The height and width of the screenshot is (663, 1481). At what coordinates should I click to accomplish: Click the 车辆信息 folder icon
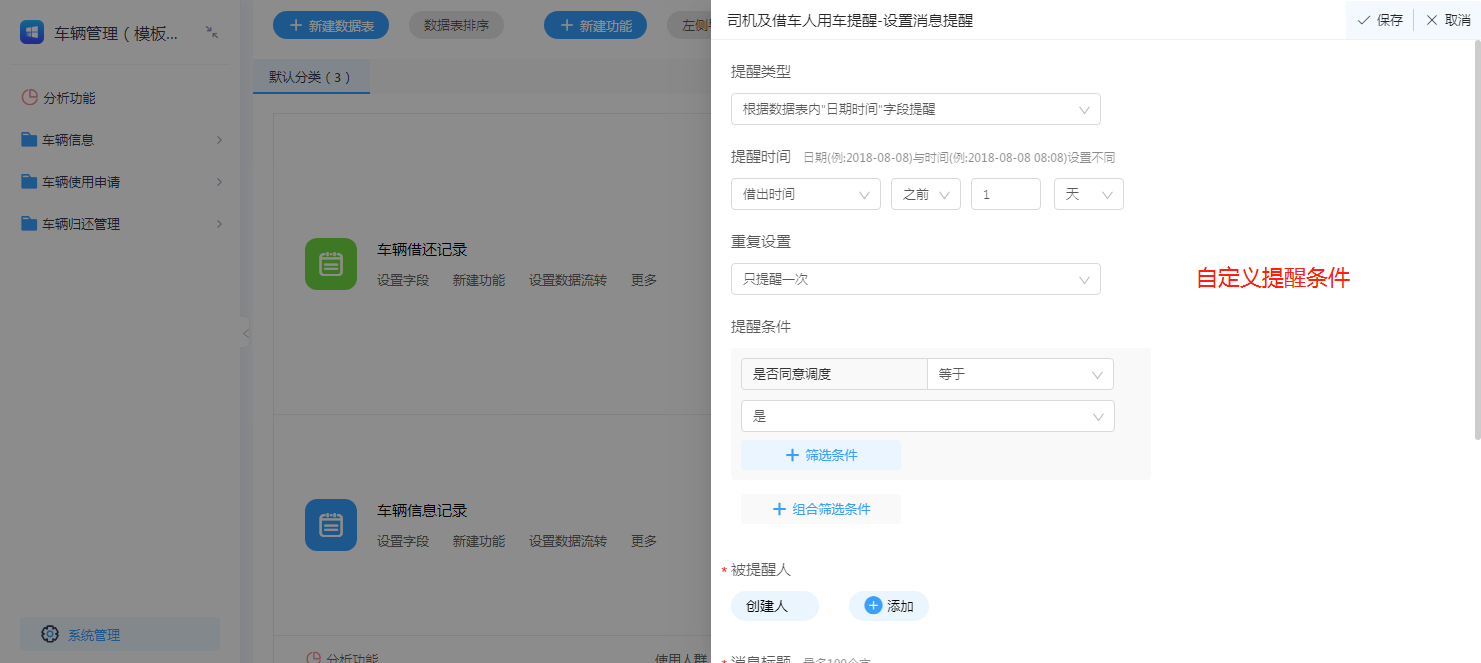click(x=29, y=140)
